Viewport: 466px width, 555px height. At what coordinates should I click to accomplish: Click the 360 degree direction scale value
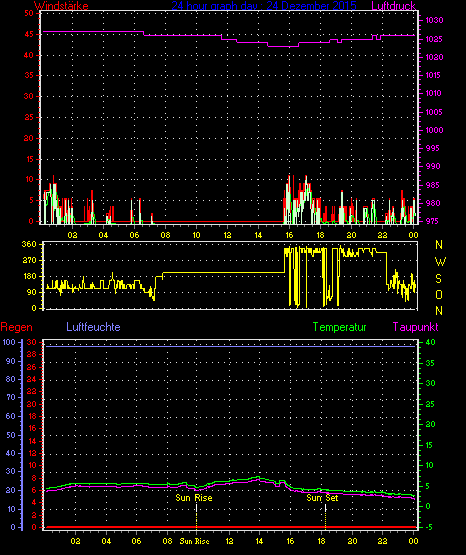click(29, 244)
